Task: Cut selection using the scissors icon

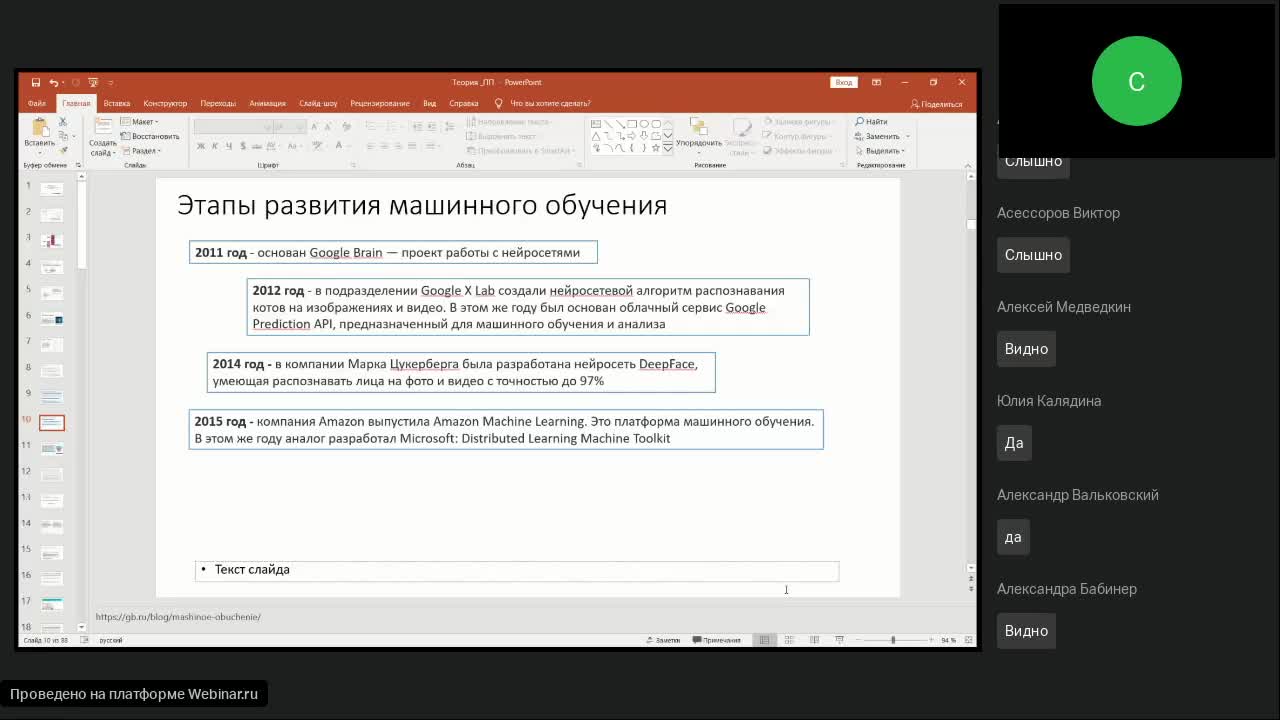Action: (63, 122)
